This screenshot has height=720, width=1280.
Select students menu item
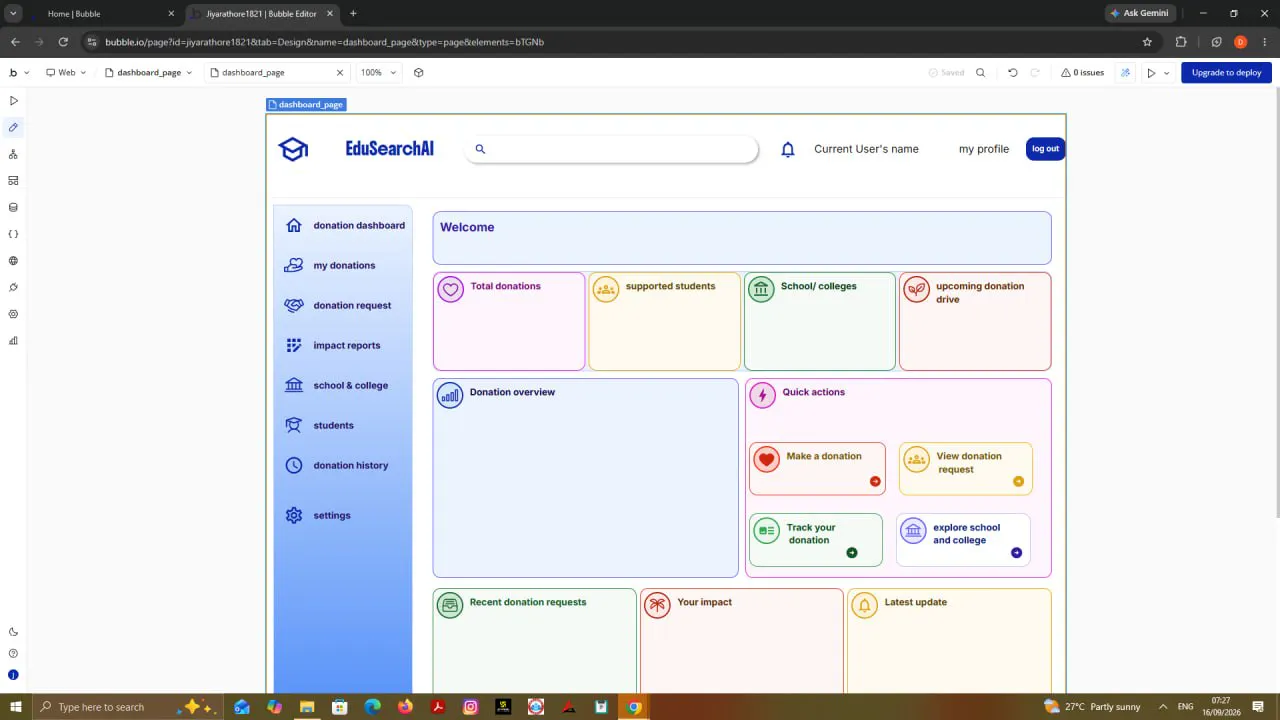click(333, 425)
